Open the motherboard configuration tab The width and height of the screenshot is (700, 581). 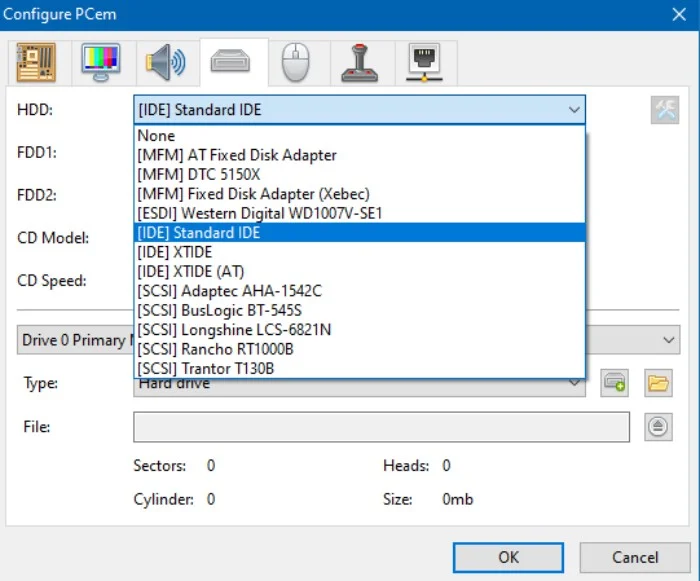pyautogui.click(x=37, y=63)
